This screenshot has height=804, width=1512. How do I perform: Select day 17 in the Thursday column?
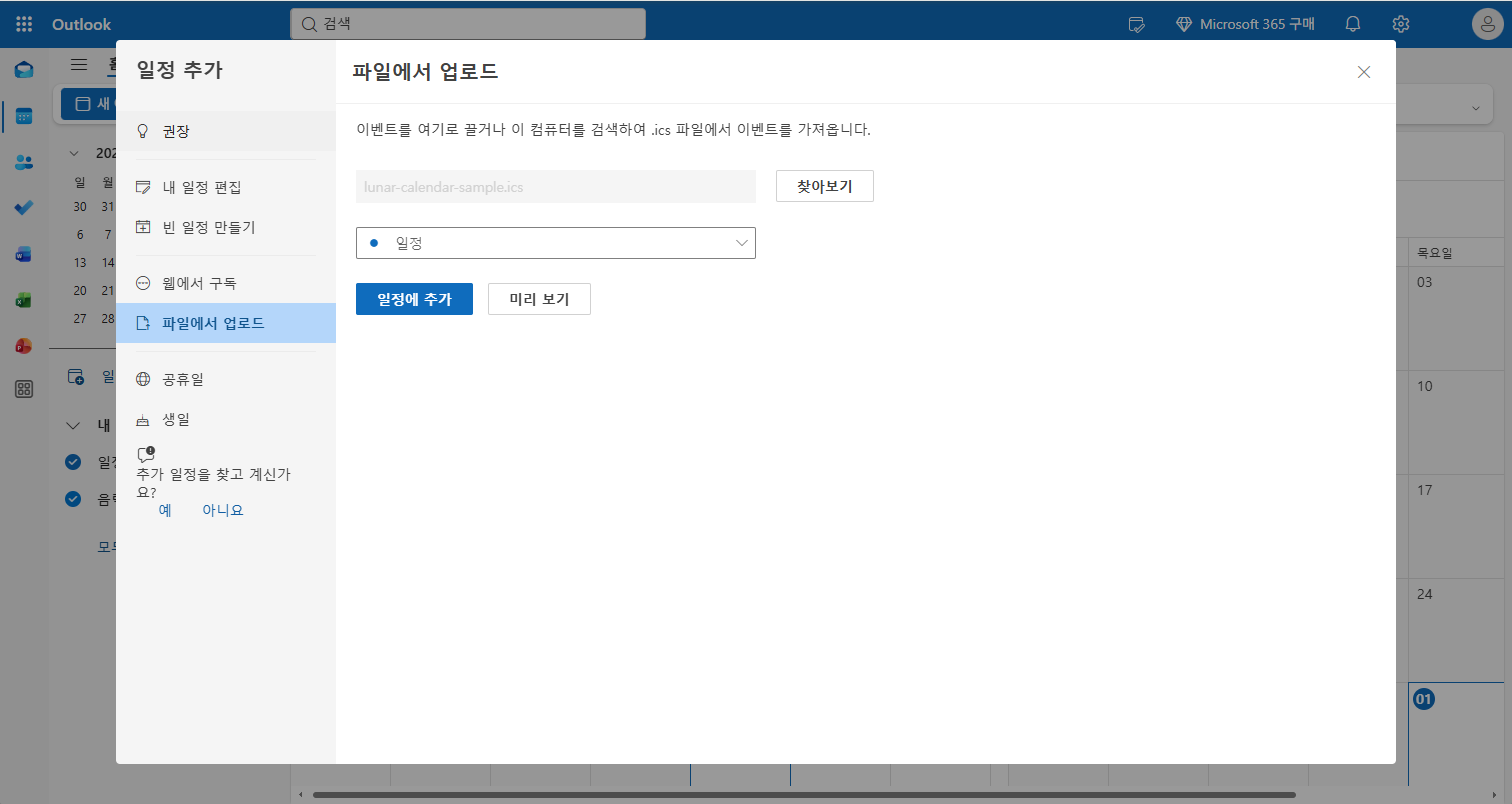coord(1425,490)
